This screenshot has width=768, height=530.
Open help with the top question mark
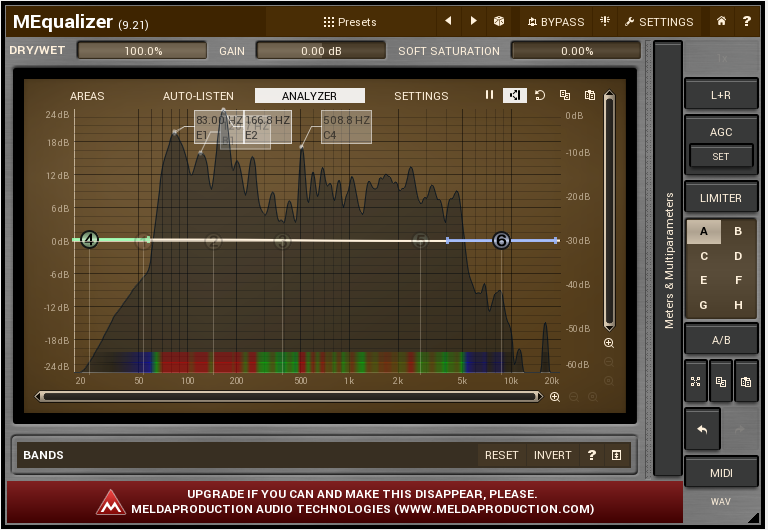point(746,21)
